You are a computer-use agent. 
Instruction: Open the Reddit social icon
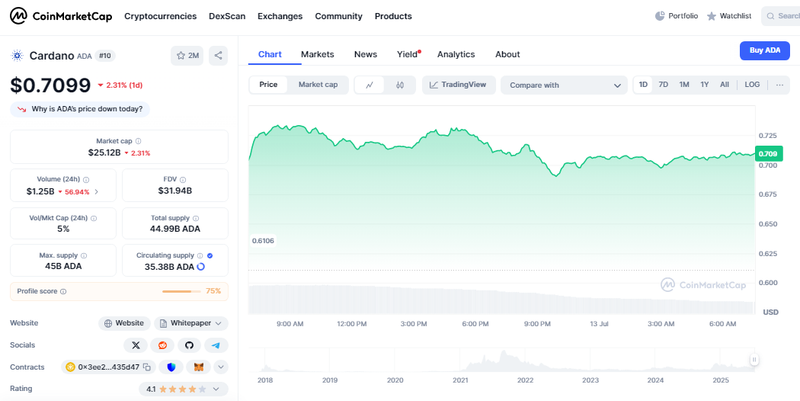(x=162, y=345)
